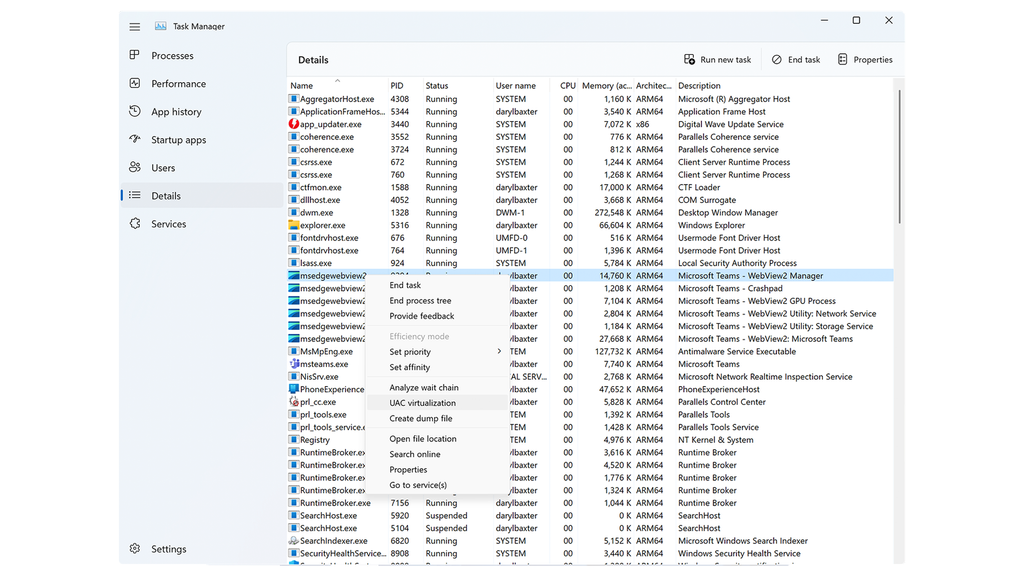Select the Processes icon in the sidebar
Image resolution: width=1024 pixels, height=576 pixels.
[136, 56]
